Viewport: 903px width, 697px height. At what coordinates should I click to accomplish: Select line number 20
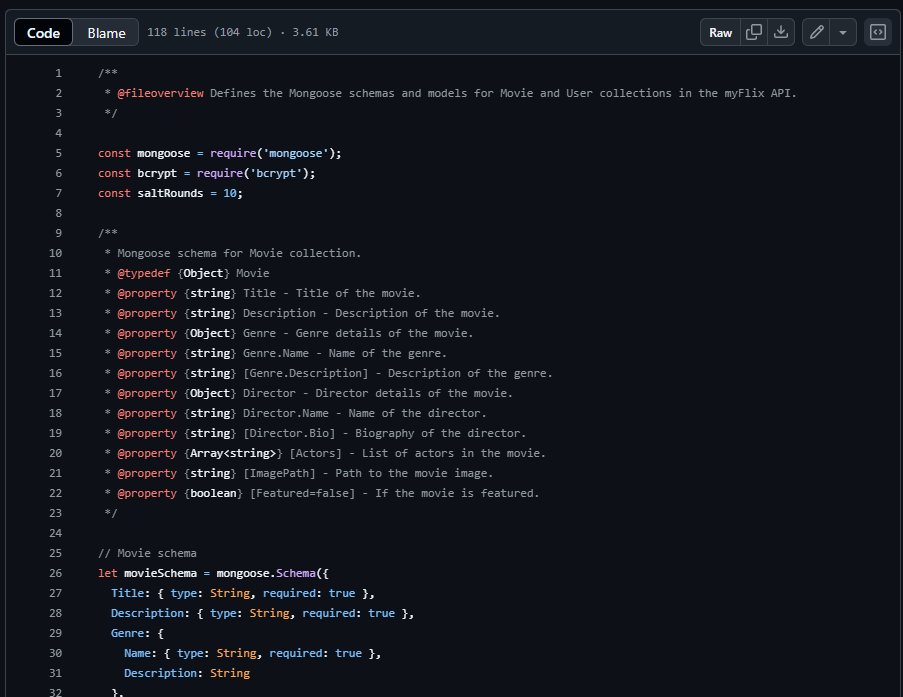55,453
